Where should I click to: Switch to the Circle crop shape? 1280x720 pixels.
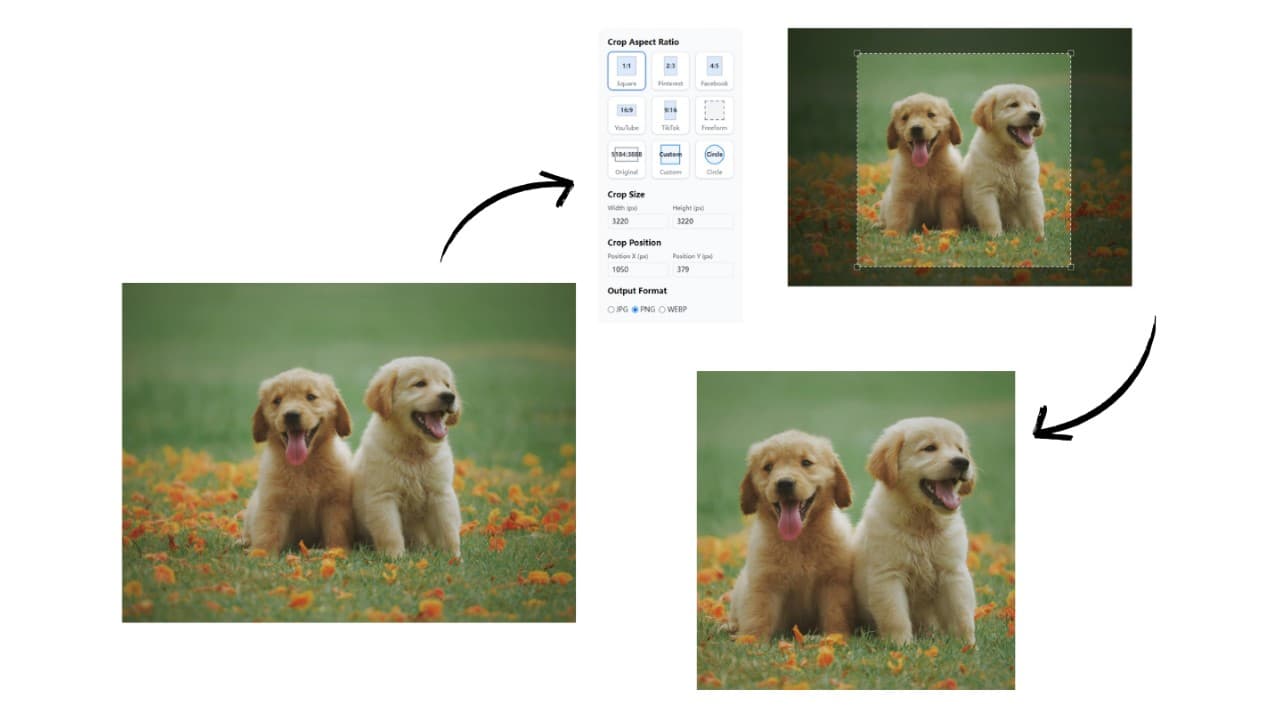(x=713, y=157)
